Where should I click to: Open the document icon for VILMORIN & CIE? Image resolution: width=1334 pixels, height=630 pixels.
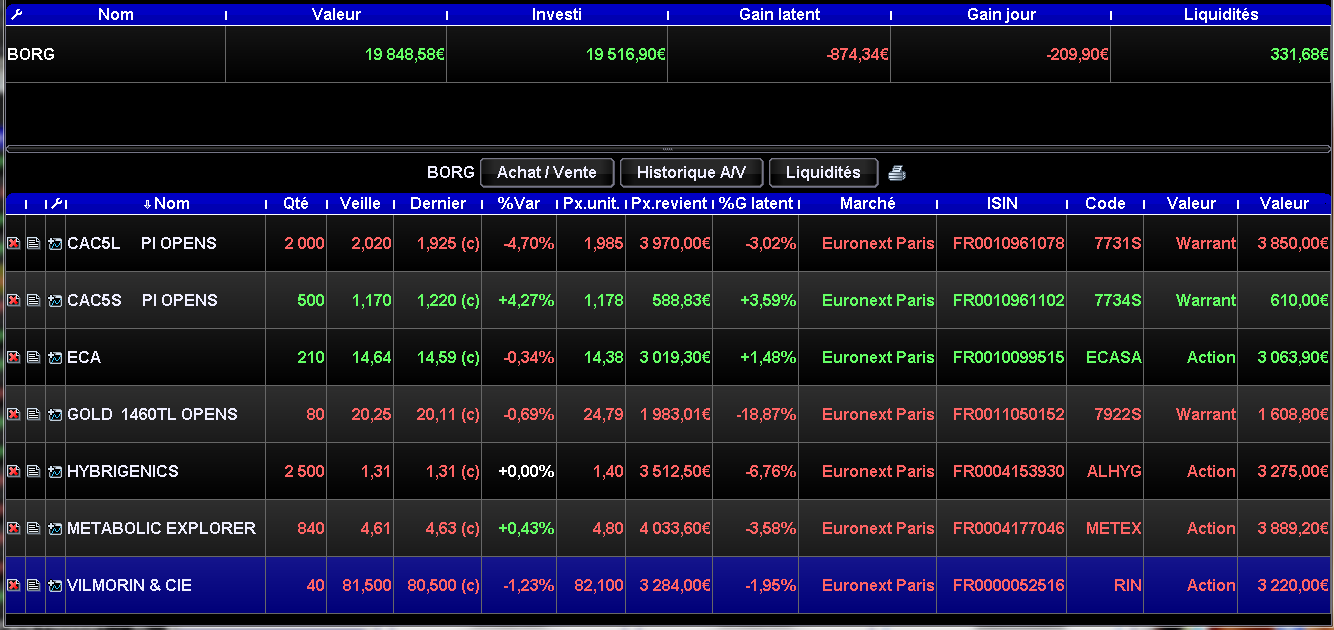click(34, 585)
